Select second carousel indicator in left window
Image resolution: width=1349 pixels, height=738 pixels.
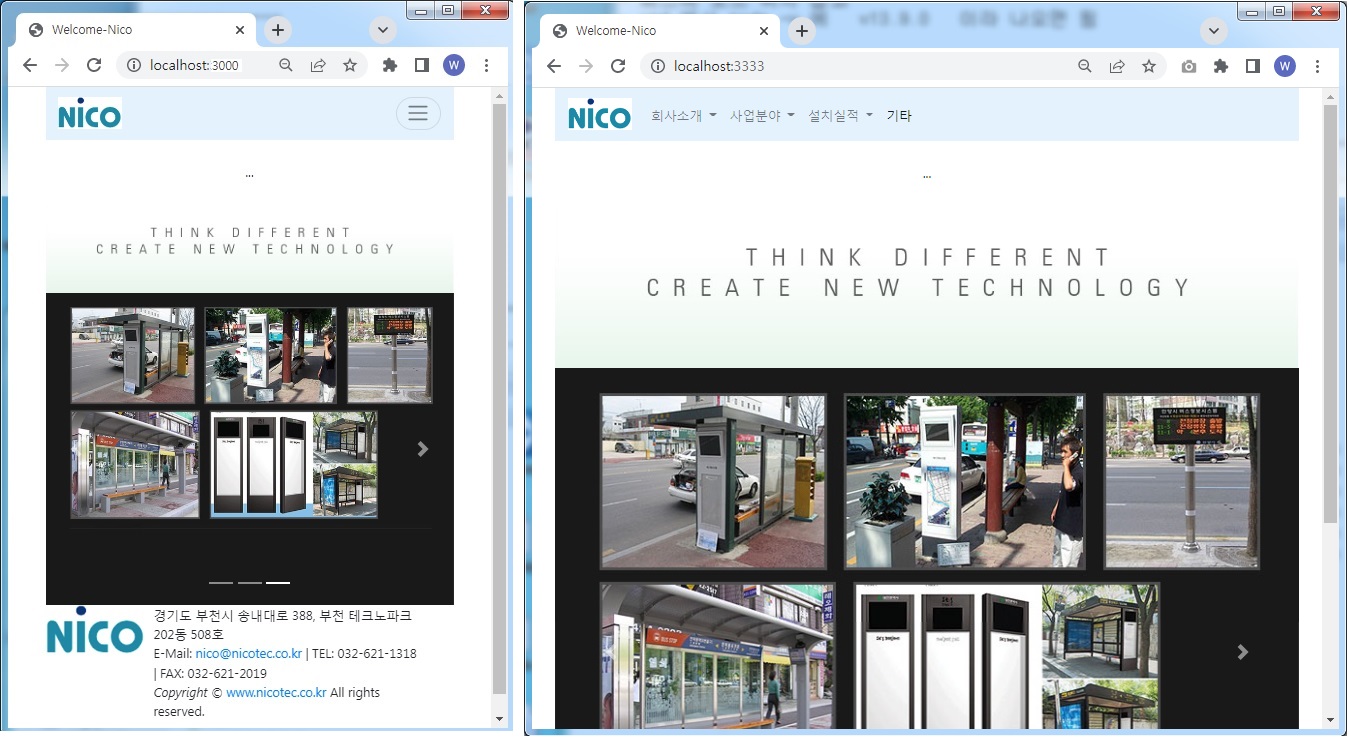click(x=250, y=582)
